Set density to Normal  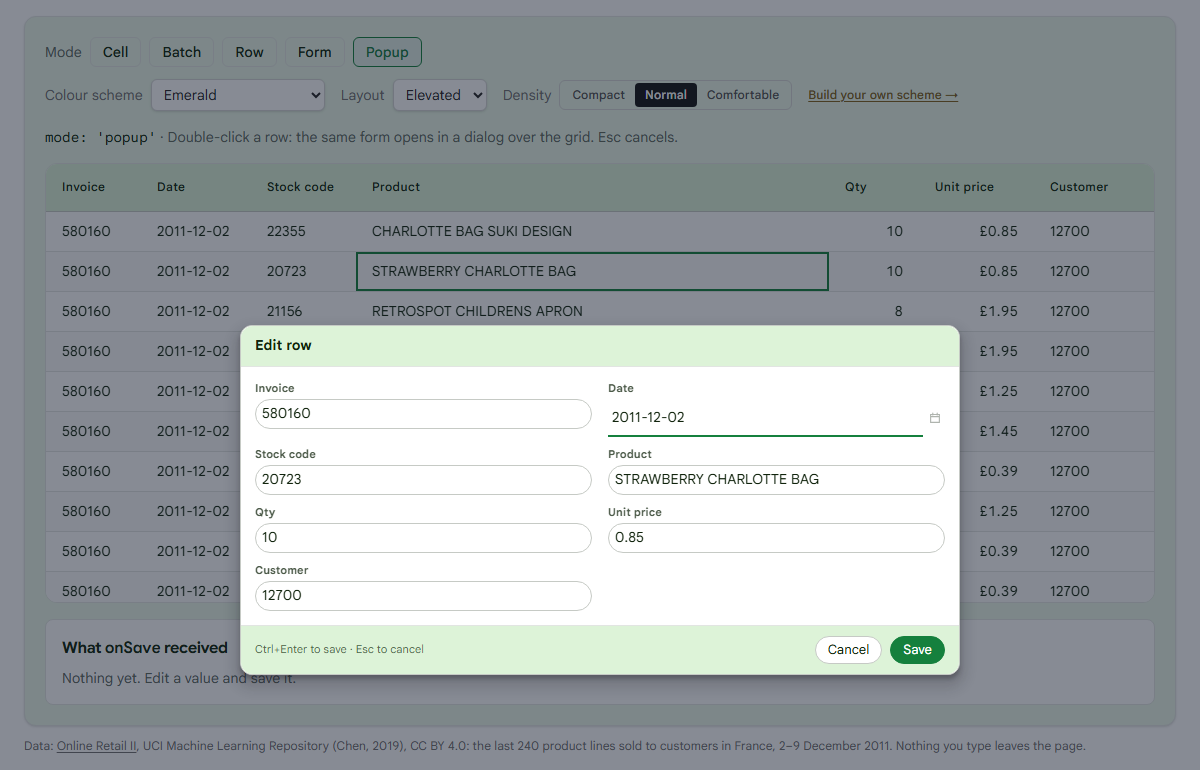tap(666, 95)
